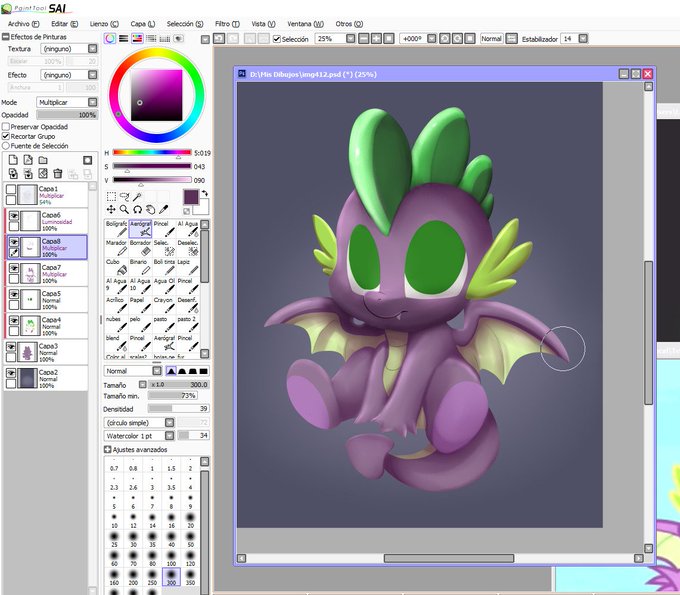Toggle Preservar Opacidad checkbox
Viewport: 680px width, 595px height.
[6, 127]
